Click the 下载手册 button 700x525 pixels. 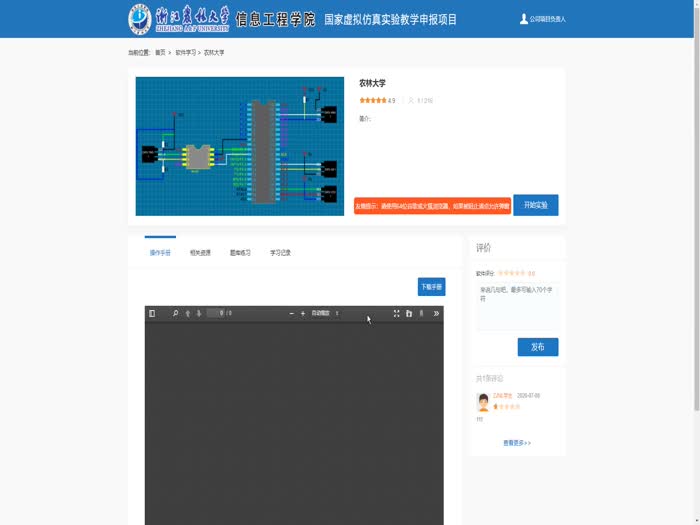[431, 287]
